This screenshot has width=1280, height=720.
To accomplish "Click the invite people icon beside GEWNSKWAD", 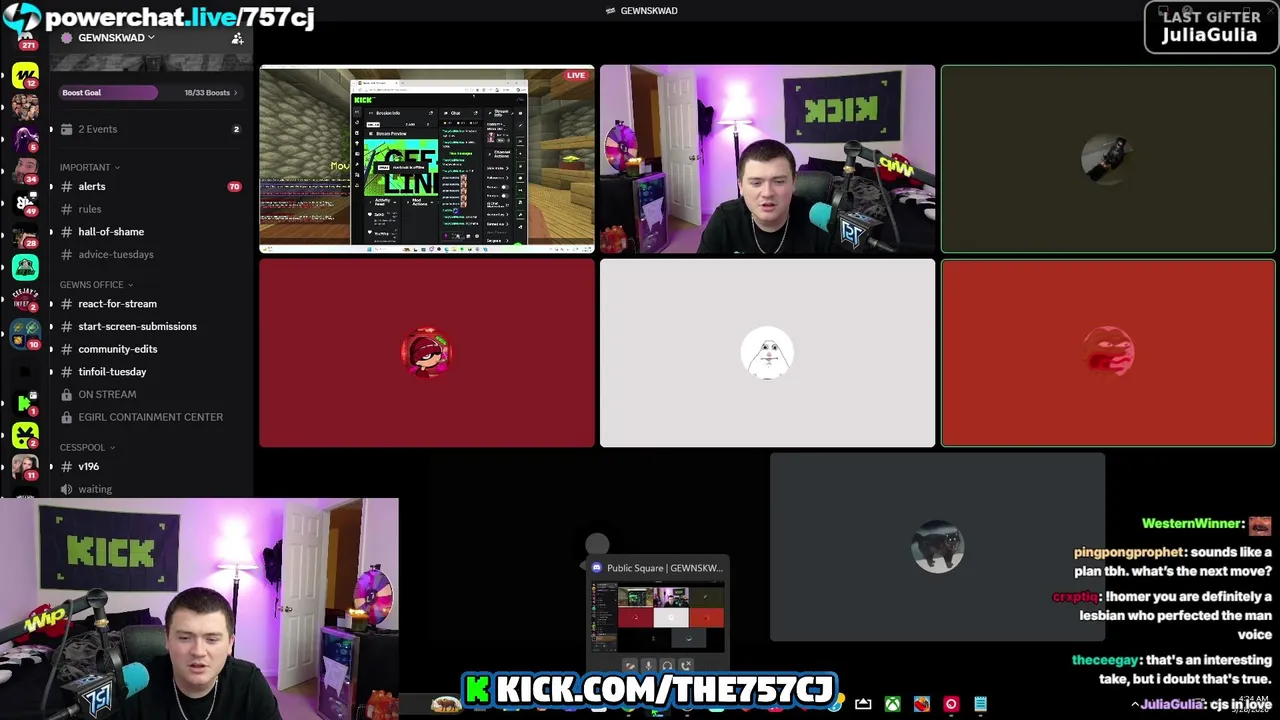I will pos(237,38).
